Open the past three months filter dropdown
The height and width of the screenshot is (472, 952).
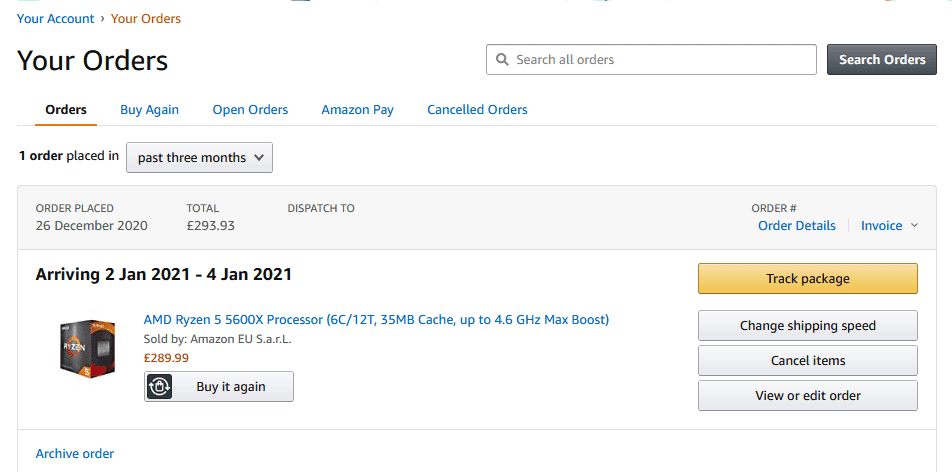coord(199,157)
